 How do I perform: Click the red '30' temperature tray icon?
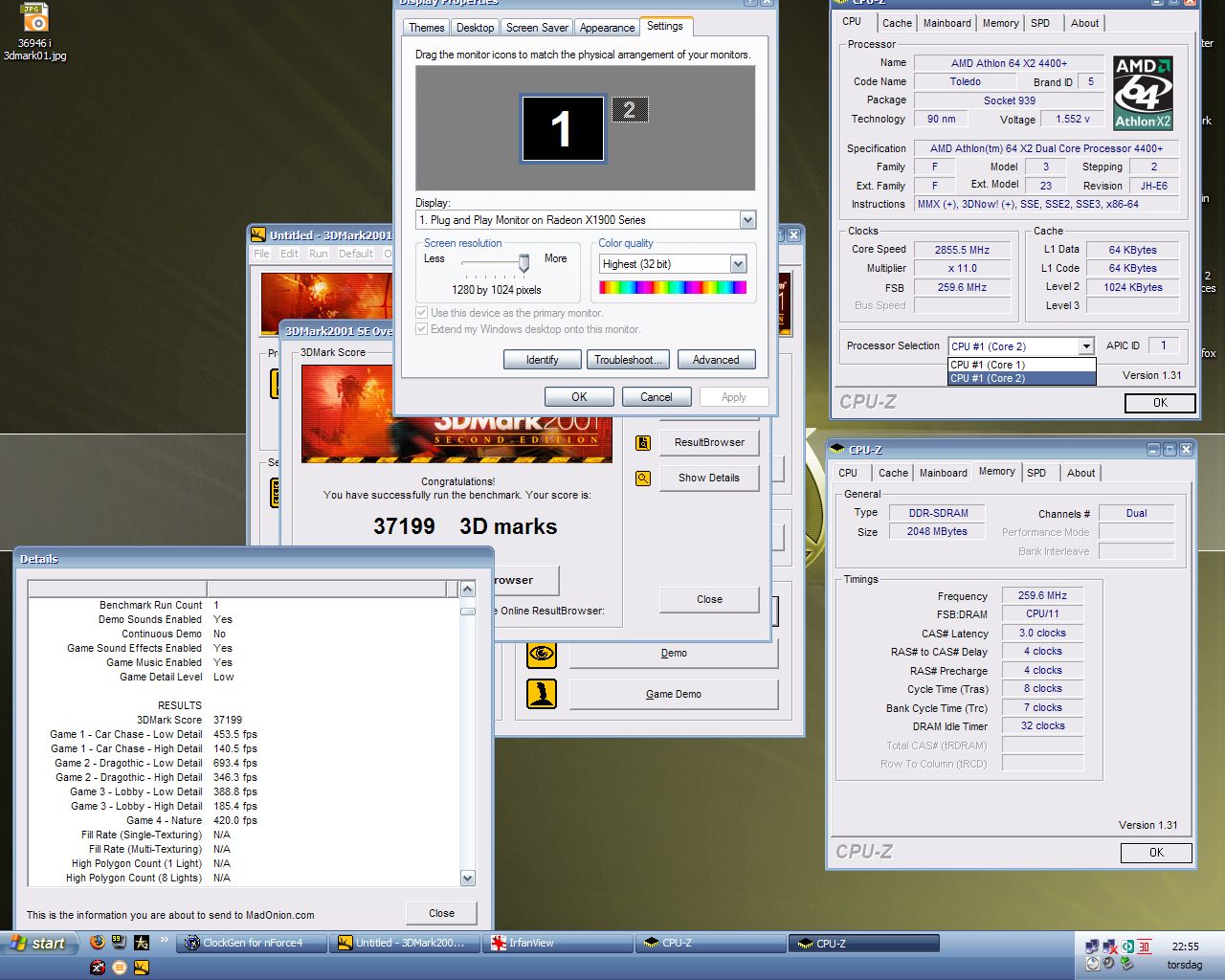1144,947
